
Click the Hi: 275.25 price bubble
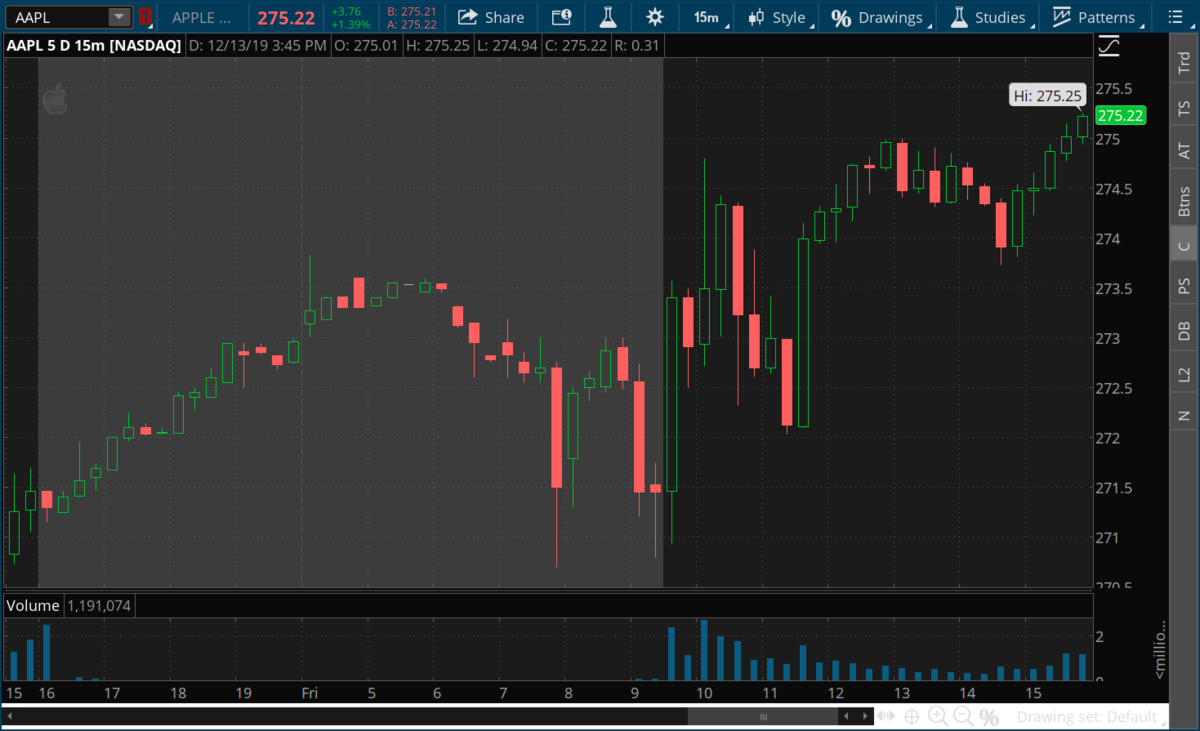click(x=1046, y=96)
